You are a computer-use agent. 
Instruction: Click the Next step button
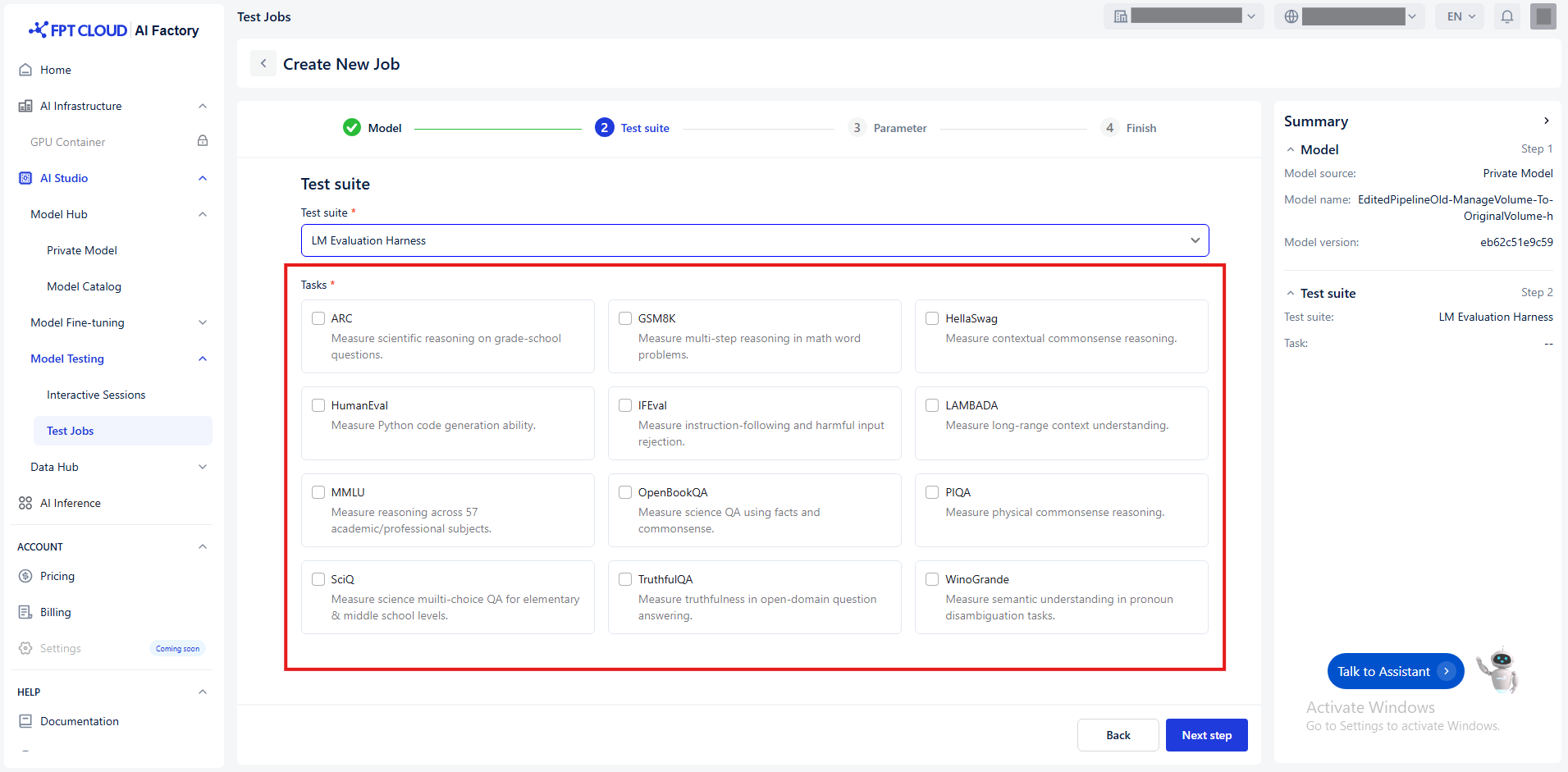click(1206, 735)
